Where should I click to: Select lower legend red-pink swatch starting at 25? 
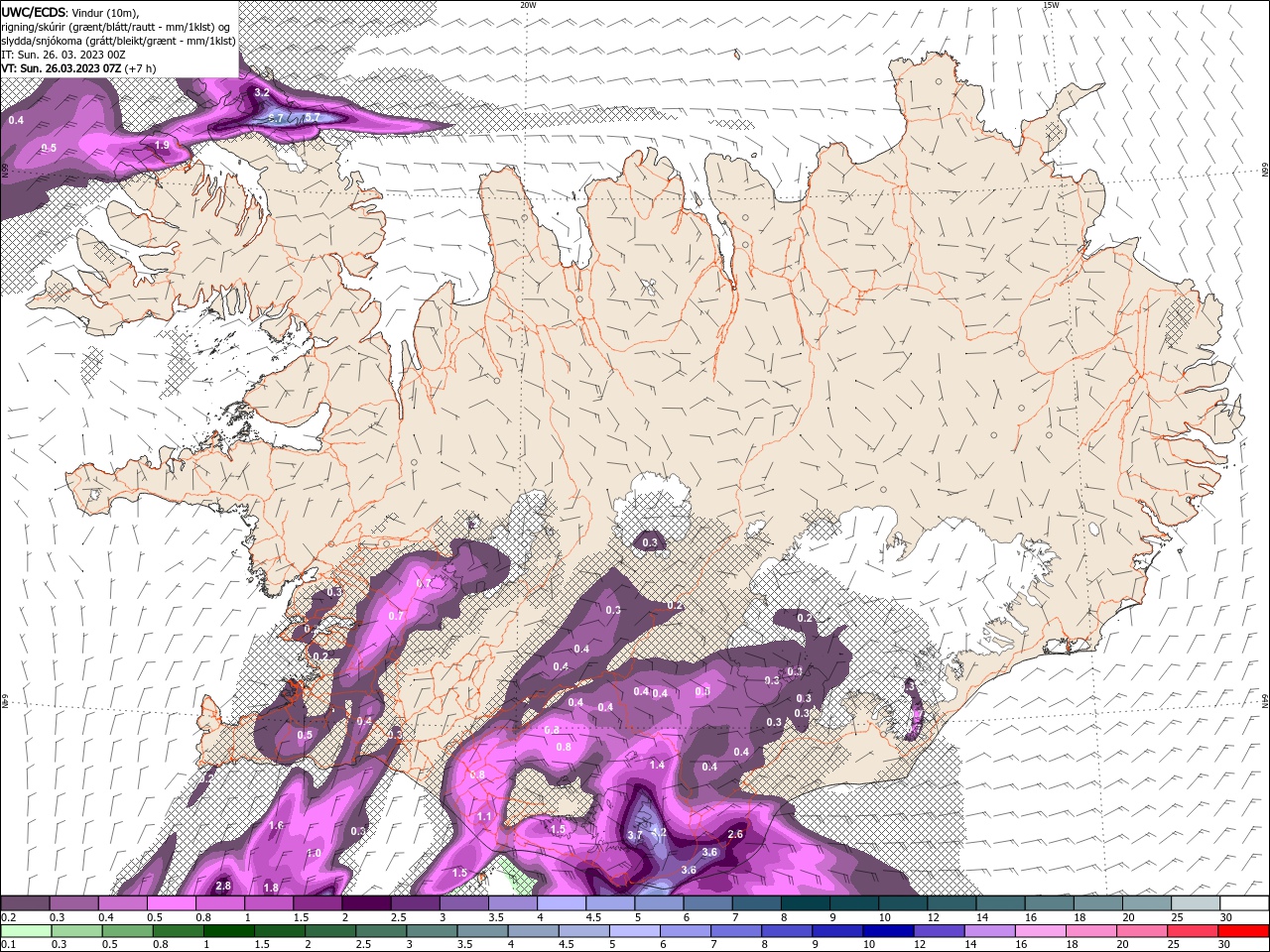tap(1192, 931)
